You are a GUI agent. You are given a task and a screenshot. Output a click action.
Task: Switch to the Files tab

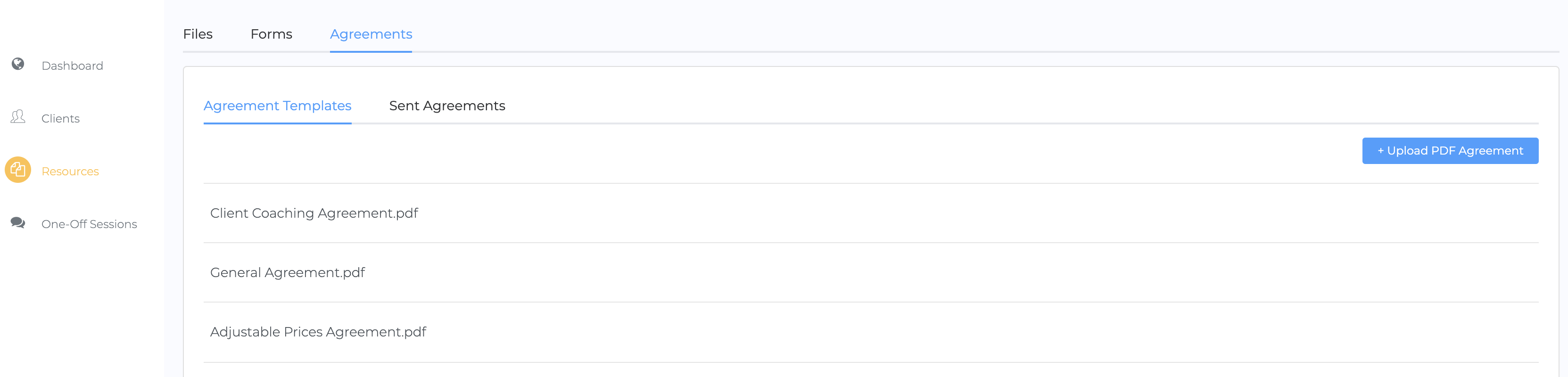pyautogui.click(x=198, y=34)
